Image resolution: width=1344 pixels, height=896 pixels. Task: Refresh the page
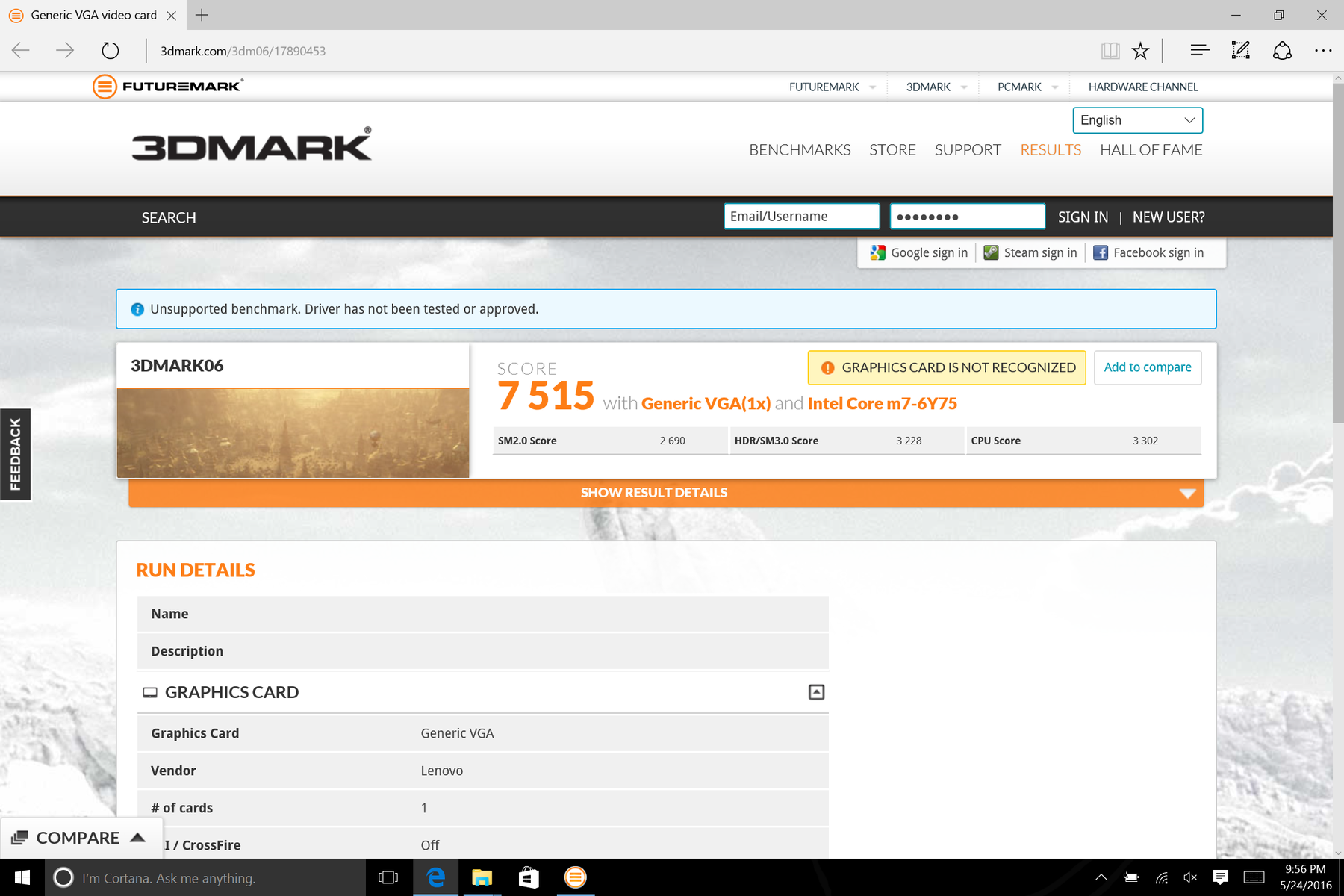tap(110, 51)
